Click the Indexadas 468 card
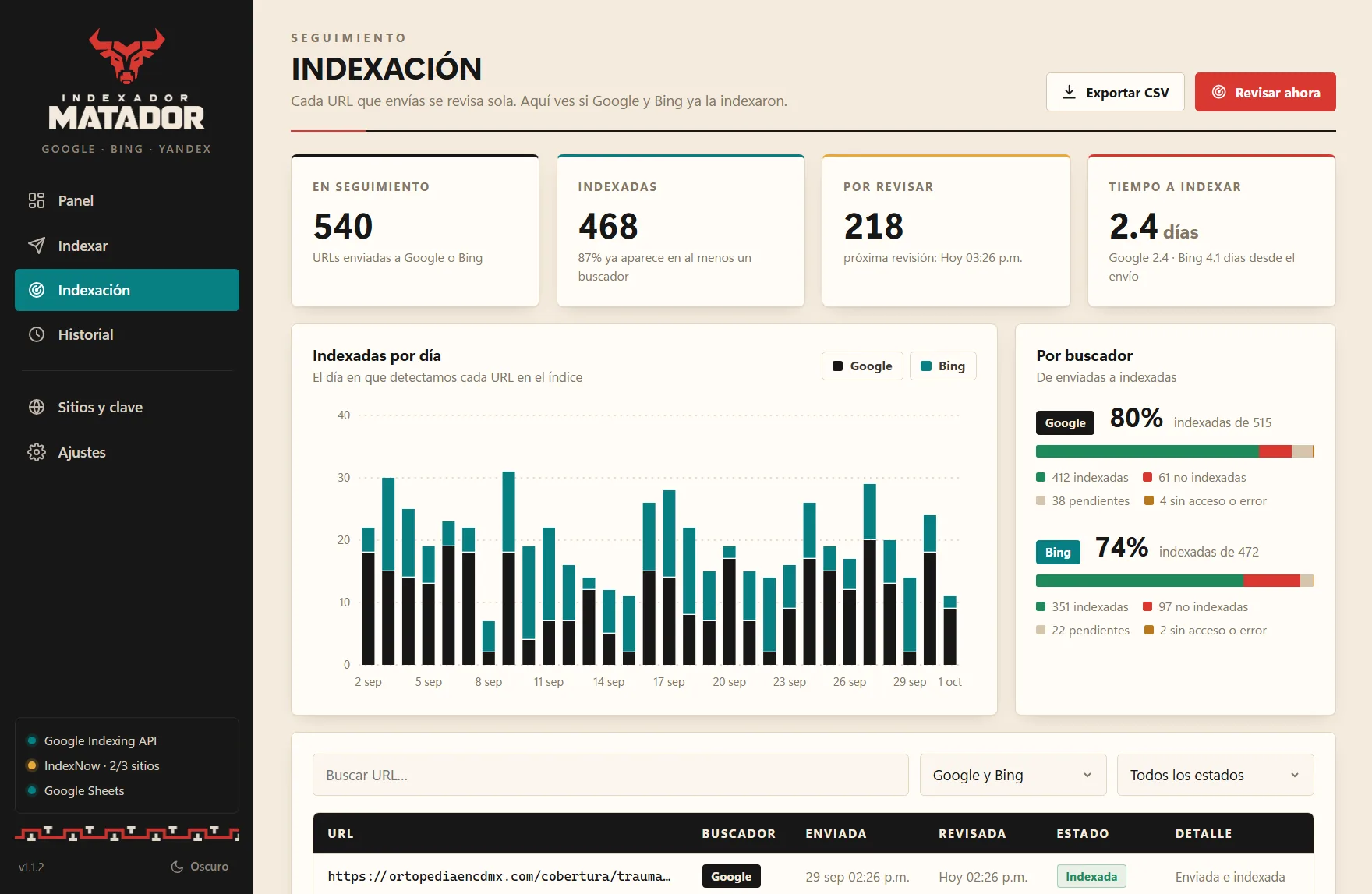Screen dimensions: 1372x894 [x=681, y=231]
